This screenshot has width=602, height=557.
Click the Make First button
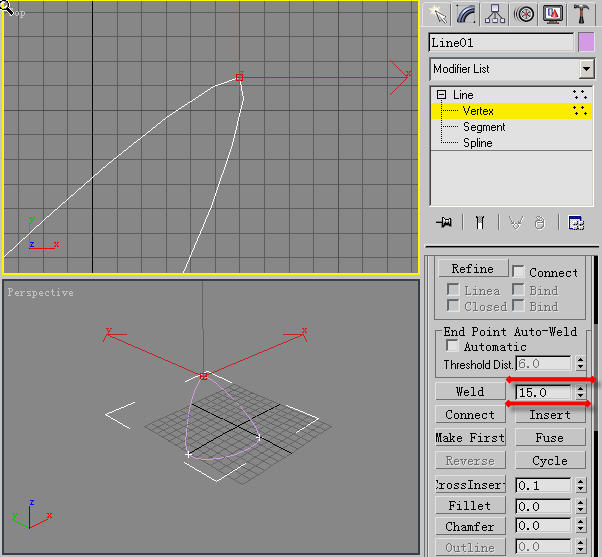pos(470,438)
